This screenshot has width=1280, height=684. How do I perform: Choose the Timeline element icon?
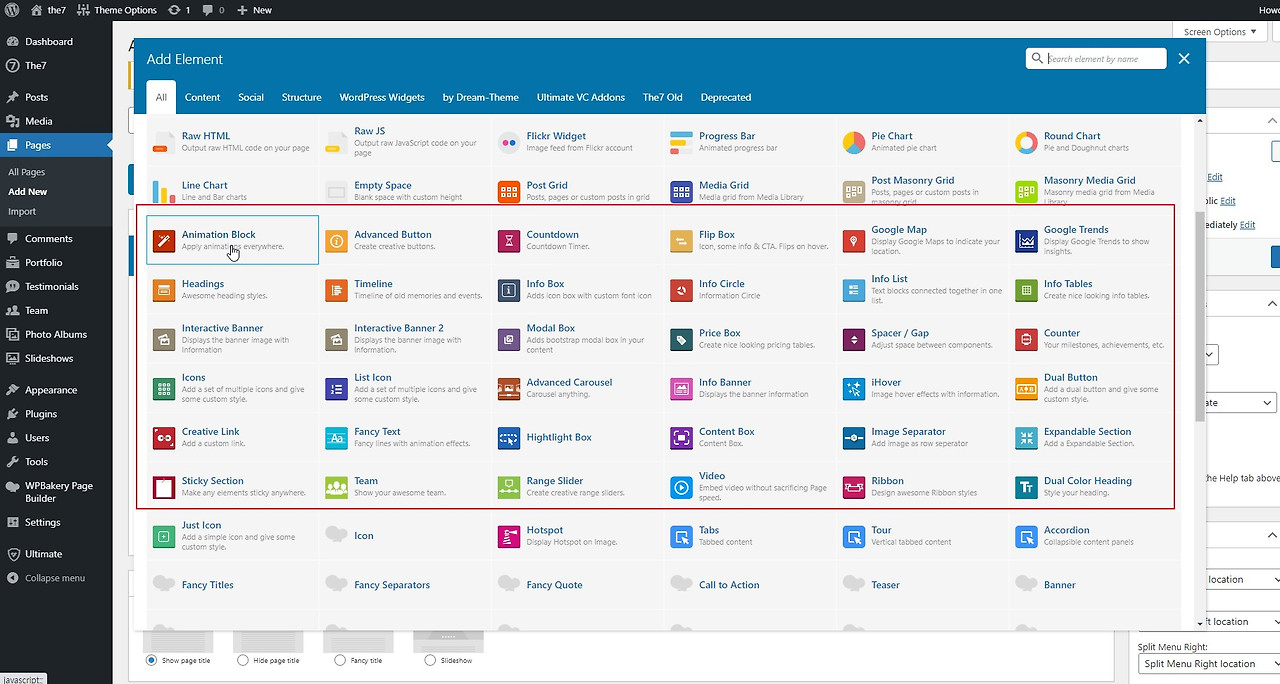336,290
